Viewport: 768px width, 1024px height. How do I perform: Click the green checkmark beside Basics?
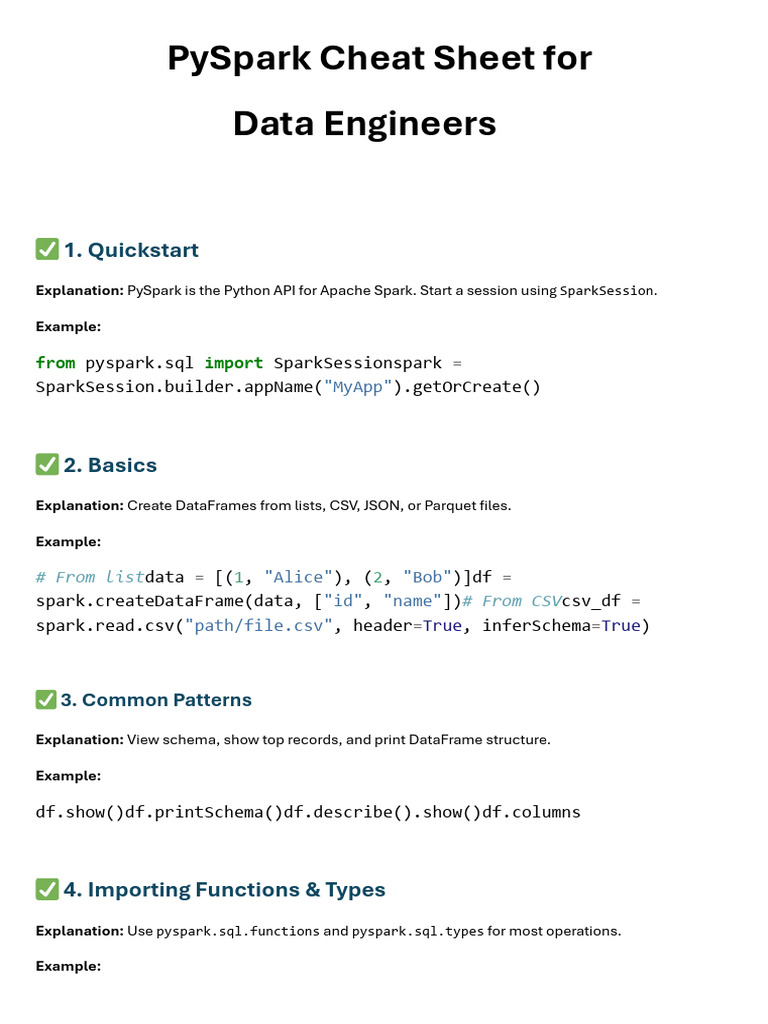click(47, 464)
